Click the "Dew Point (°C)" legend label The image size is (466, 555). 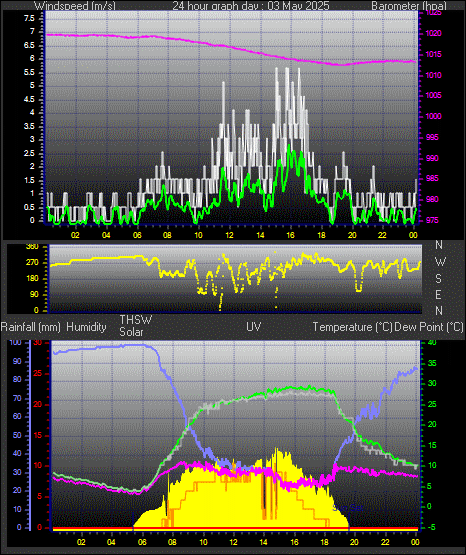[429, 327]
